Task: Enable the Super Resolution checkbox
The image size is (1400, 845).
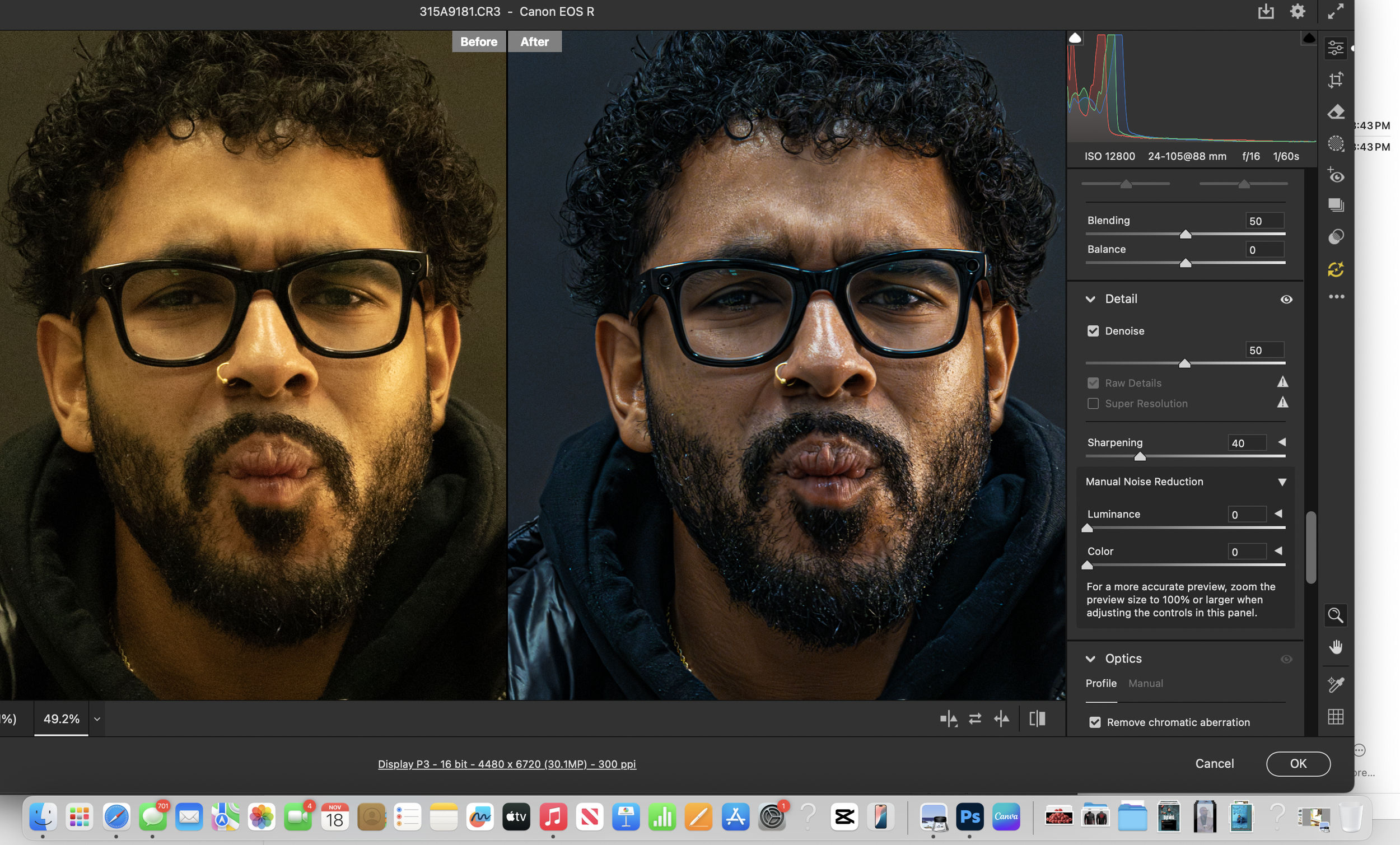Action: click(1093, 404)
